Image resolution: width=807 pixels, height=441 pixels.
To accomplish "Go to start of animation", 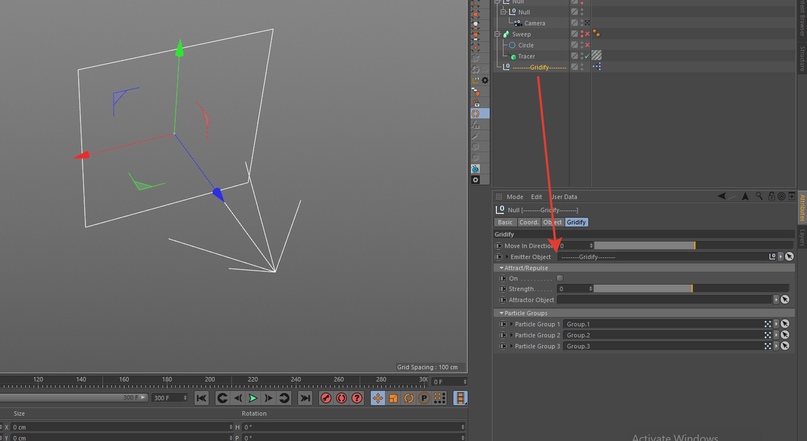I will (201, 398).
